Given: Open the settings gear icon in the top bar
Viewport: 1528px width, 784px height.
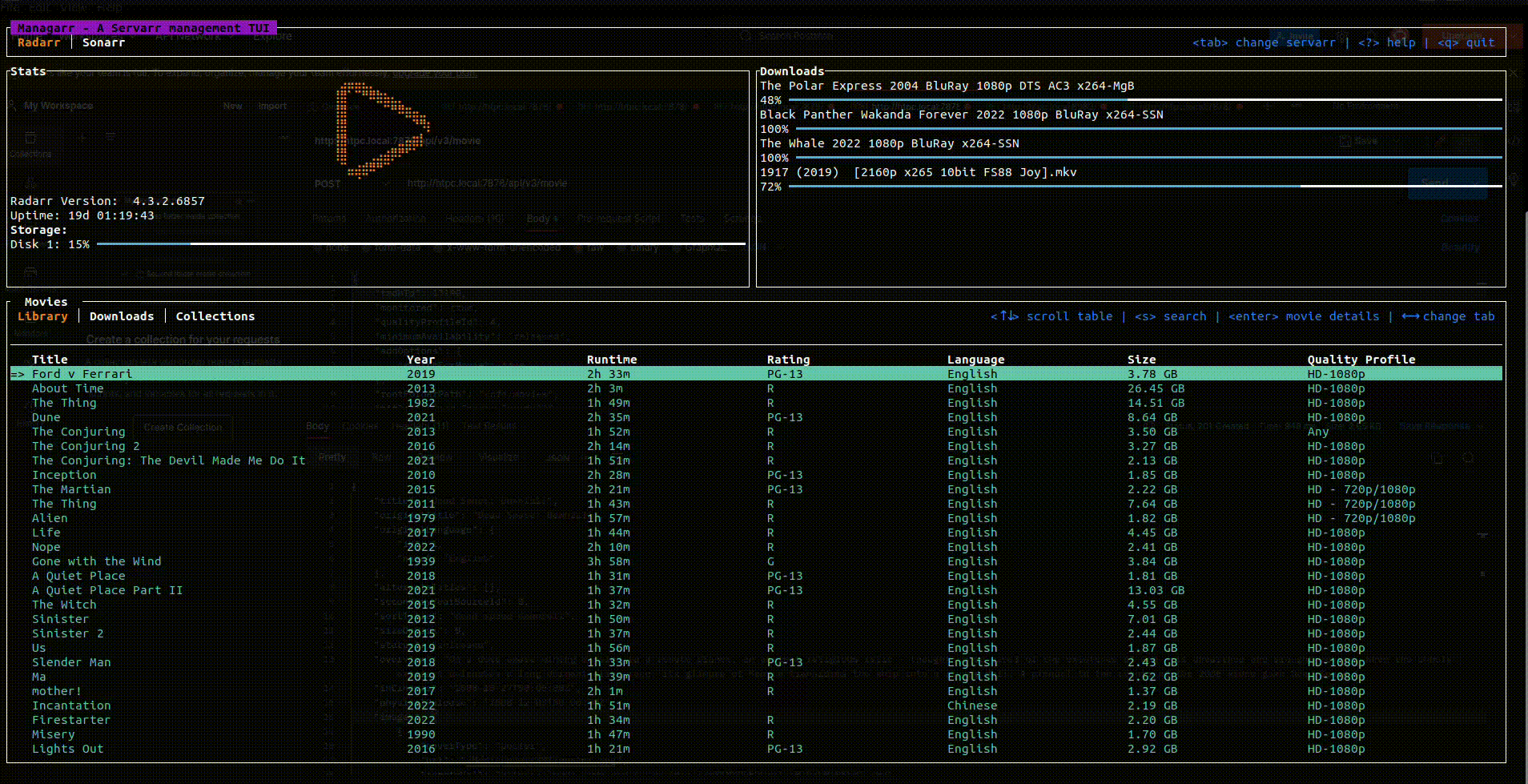Looking at the screenshot, I should (1342, 34).
